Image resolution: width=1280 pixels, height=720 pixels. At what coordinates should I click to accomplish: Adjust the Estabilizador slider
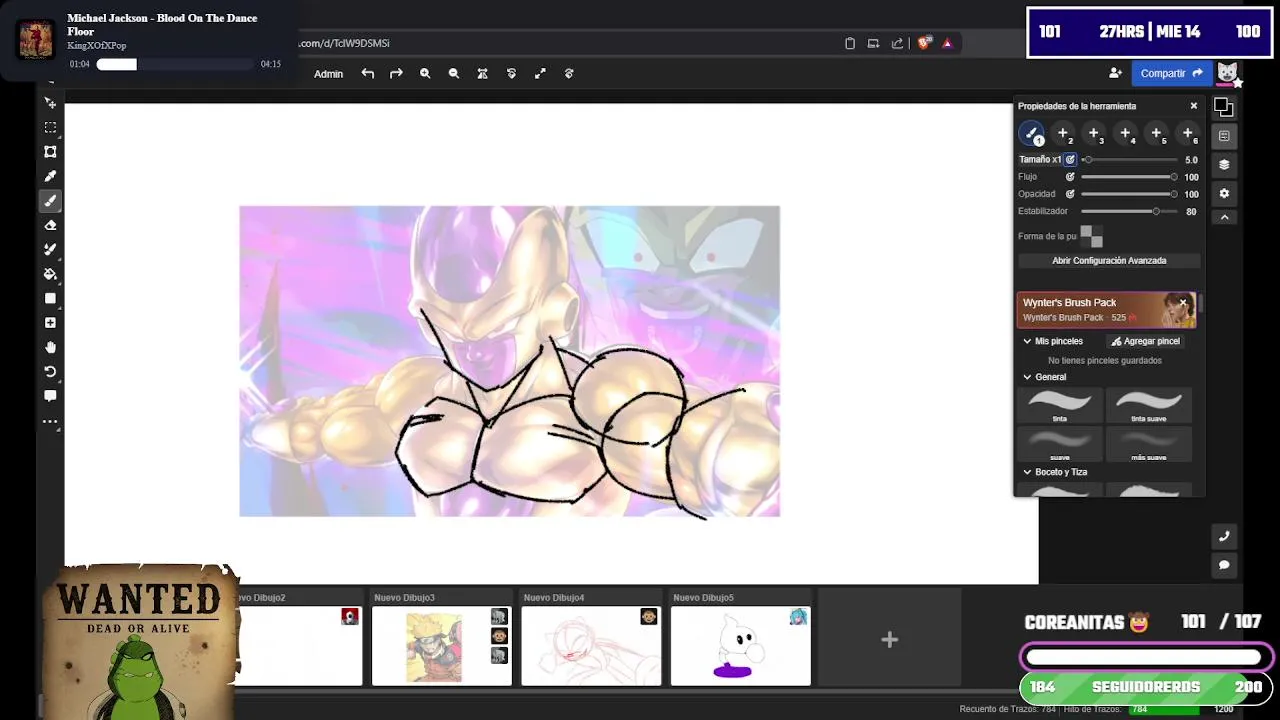click(1129, 211)
